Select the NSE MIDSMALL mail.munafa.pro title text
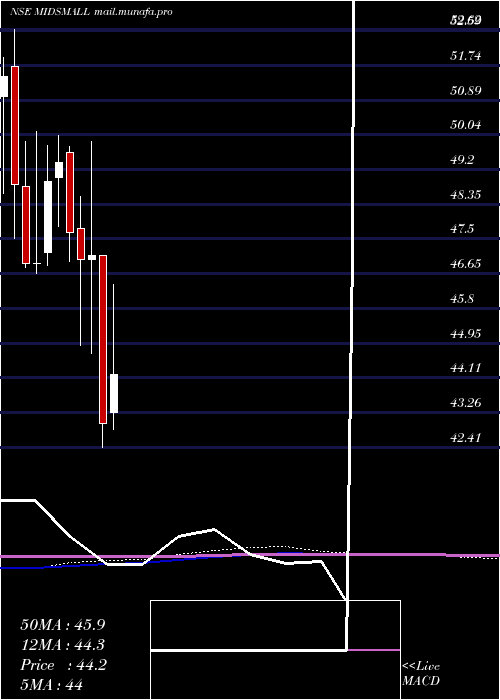The image size is (500, 700). (x=91, y=12)
